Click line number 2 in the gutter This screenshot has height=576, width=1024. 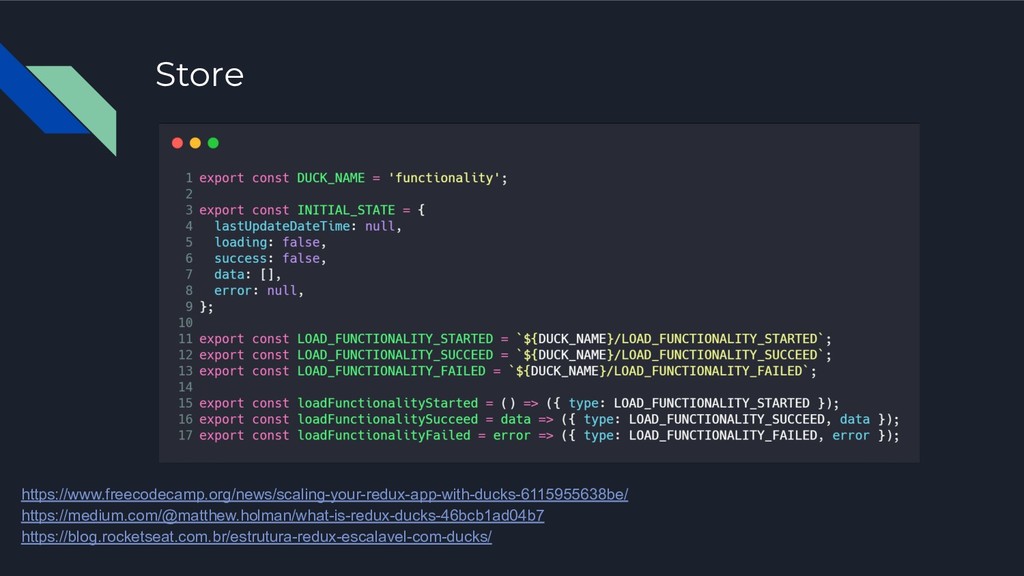[x=189, y=194]
